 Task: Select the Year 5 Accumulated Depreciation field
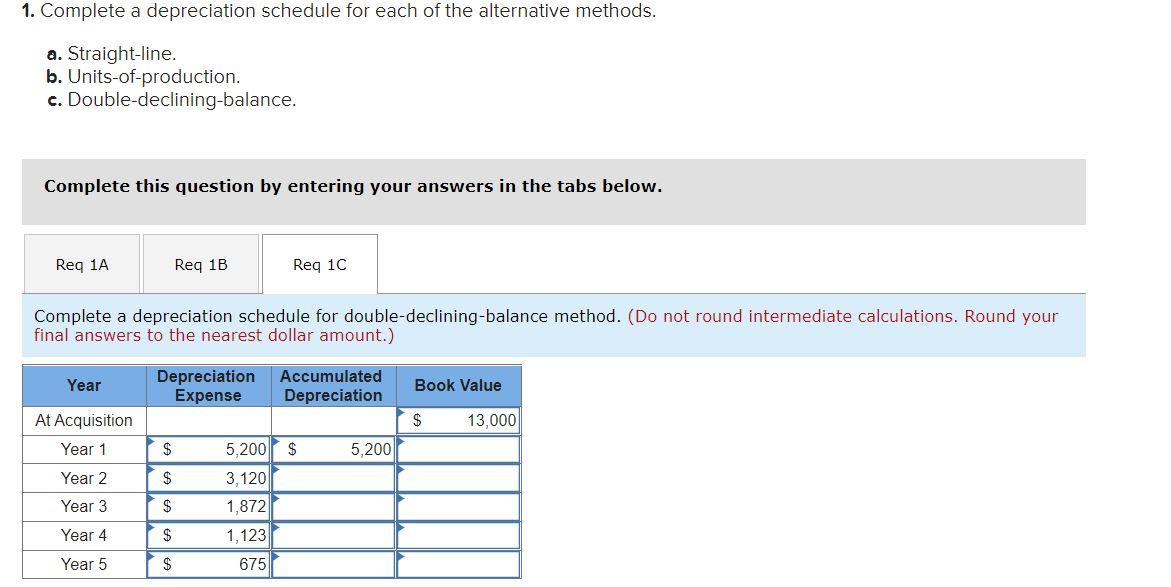pyautogui.click(x=335, y=564)
